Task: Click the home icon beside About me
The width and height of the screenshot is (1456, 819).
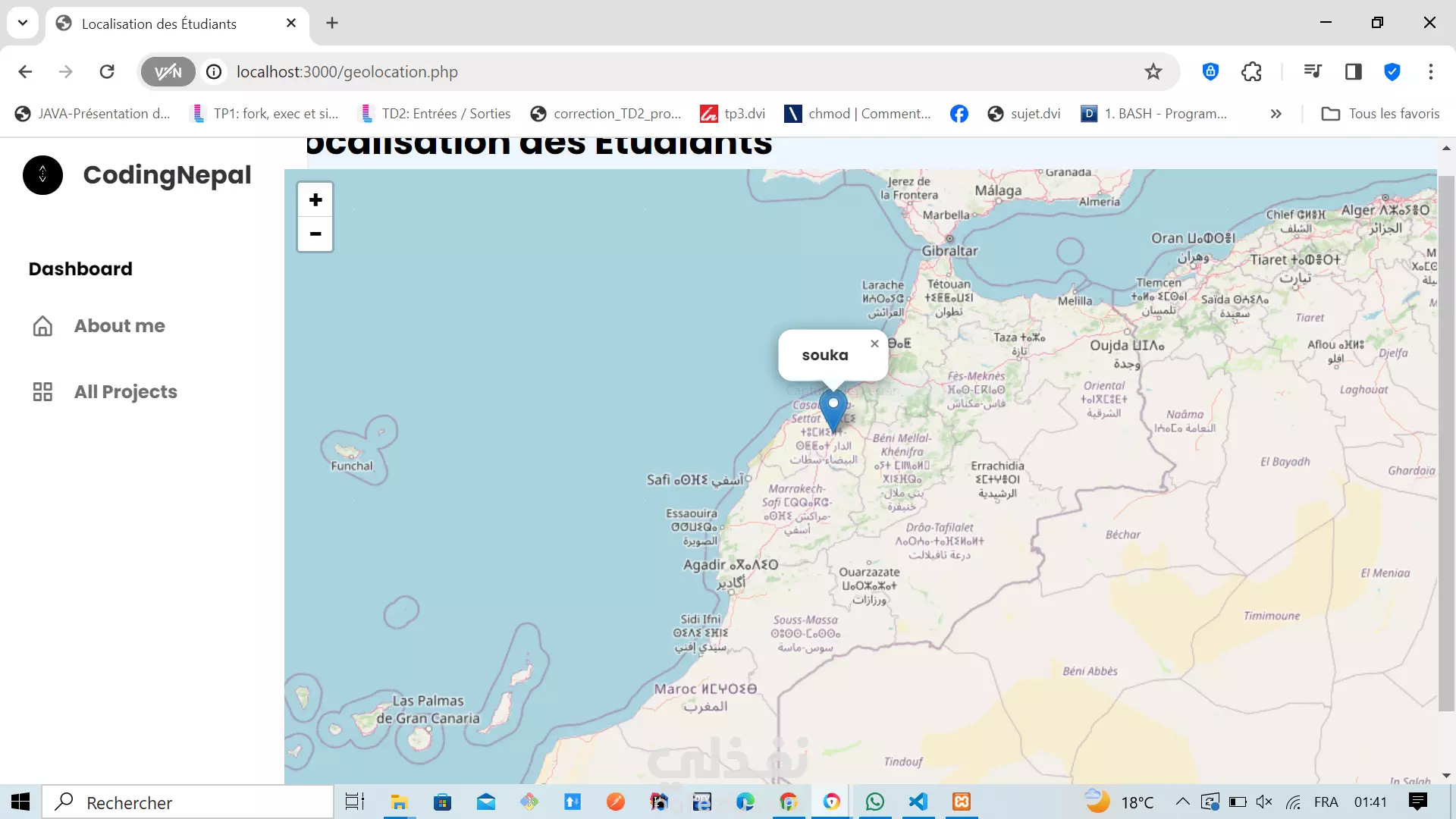Action: (x=42, y=326)
